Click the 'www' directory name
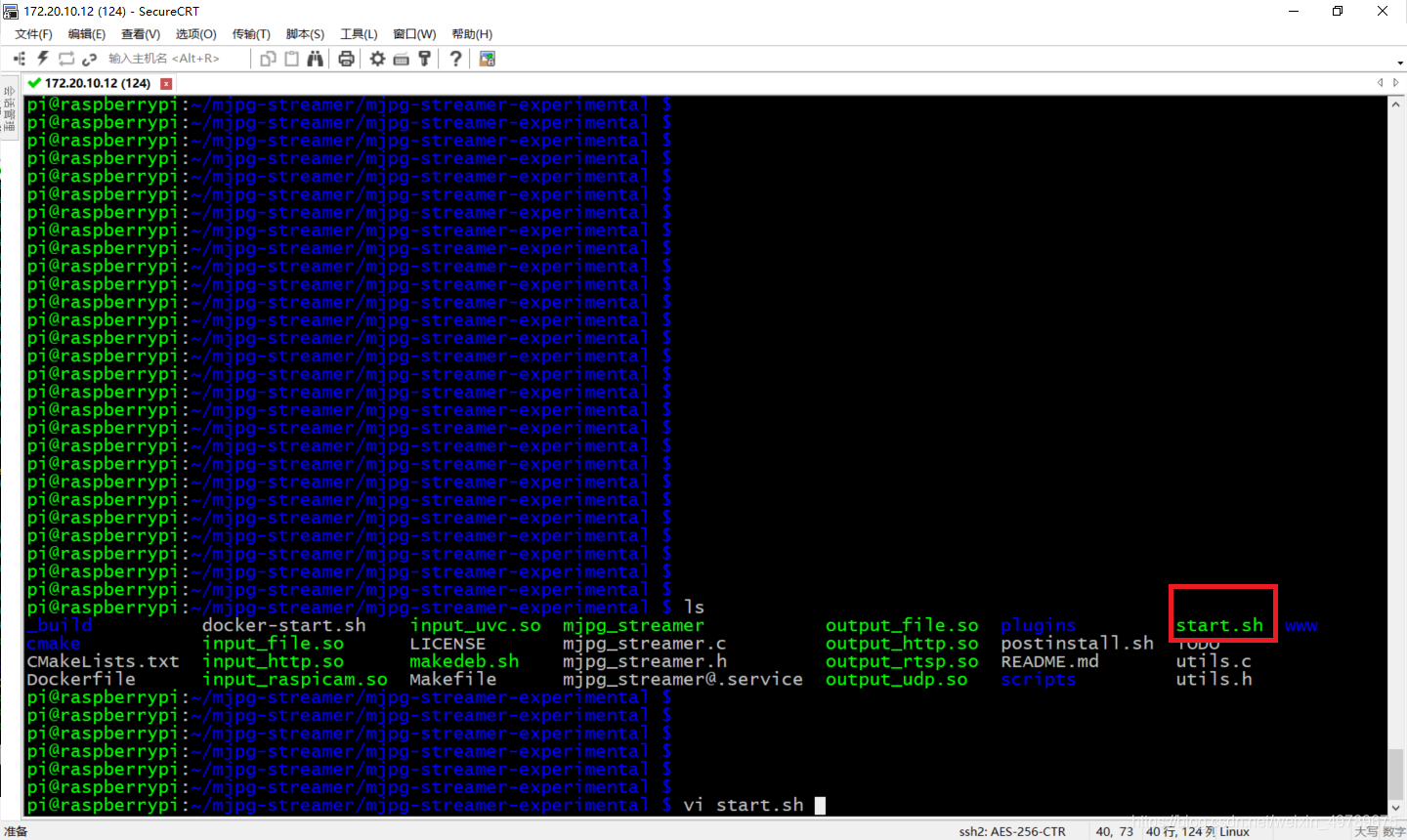Image resolution: width=1407 pixels, height=840 pixels. 1301,625
